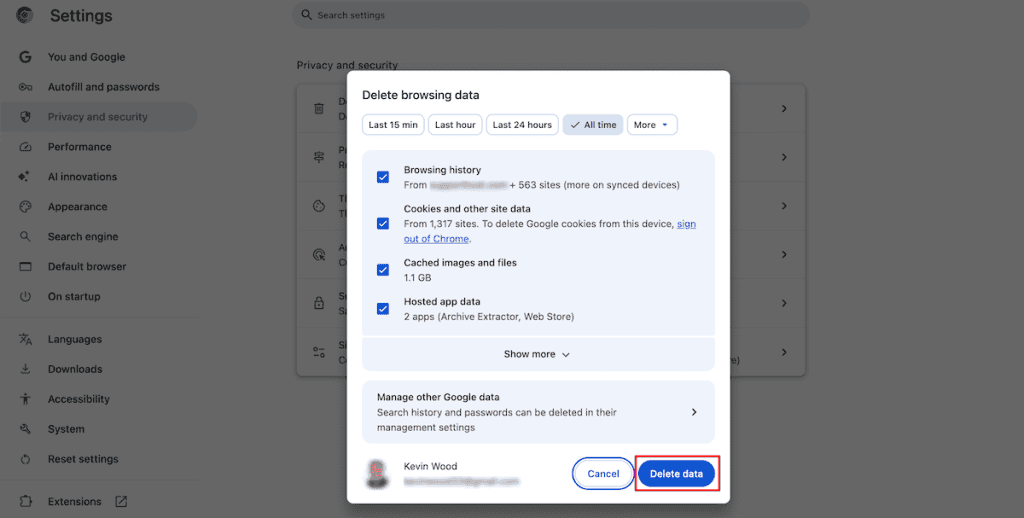Screen dimensions: 1024x518
Task: Click the external link icon beside Extensions
Action: point(121,502)
